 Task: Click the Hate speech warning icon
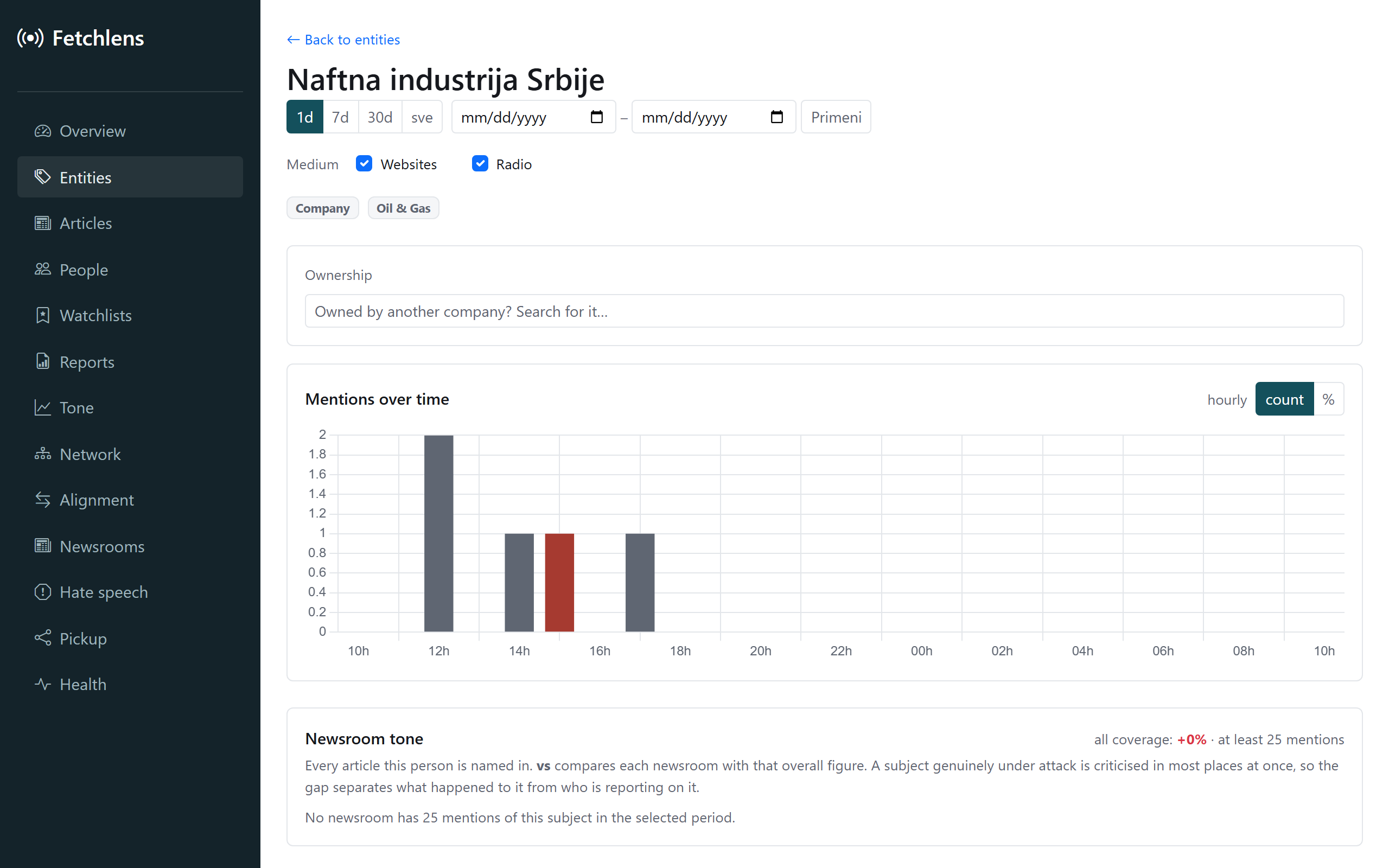coord(42,592)
